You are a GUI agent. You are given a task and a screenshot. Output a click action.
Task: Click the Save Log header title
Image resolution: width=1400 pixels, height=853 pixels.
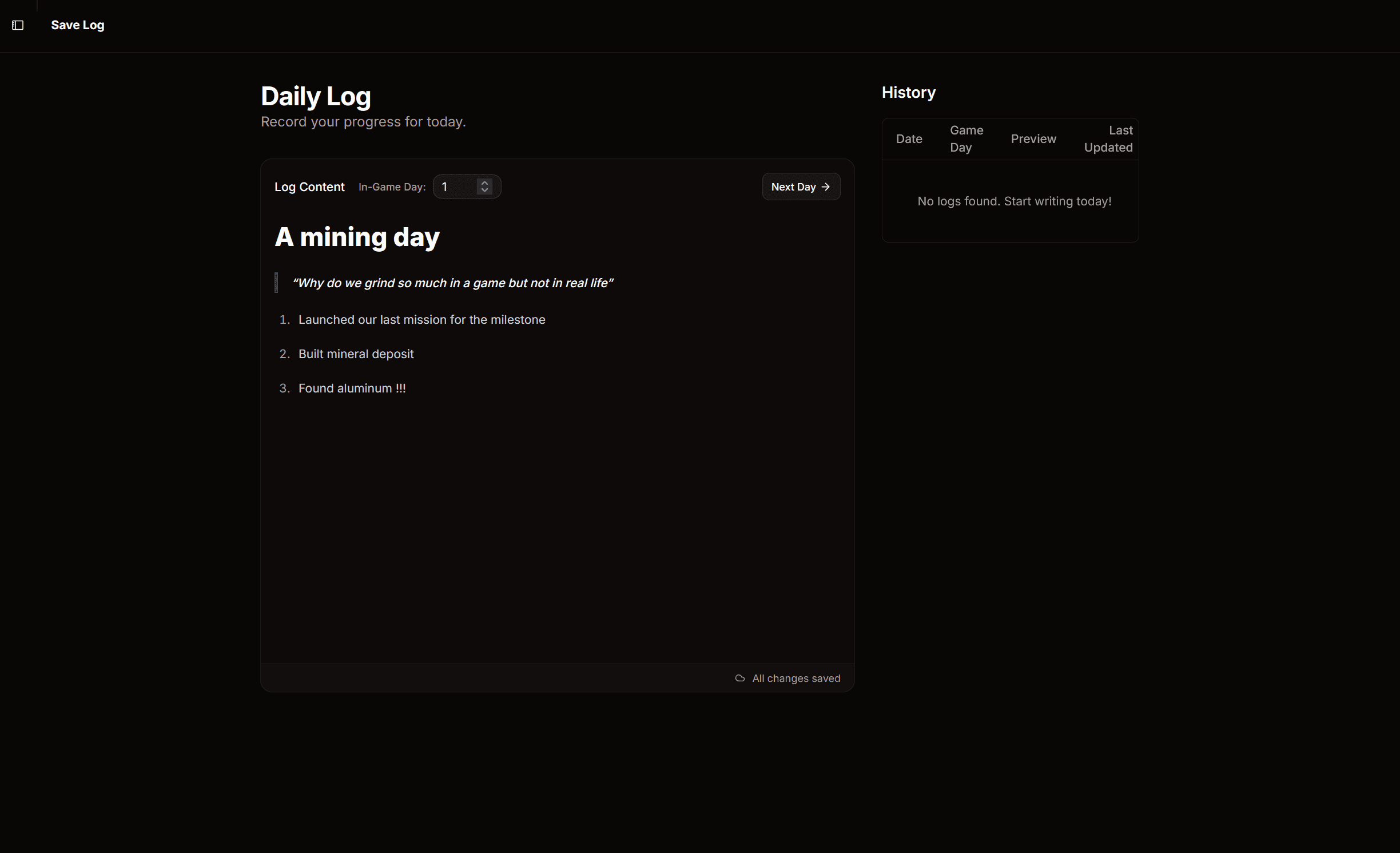click(x=77, y=25)
